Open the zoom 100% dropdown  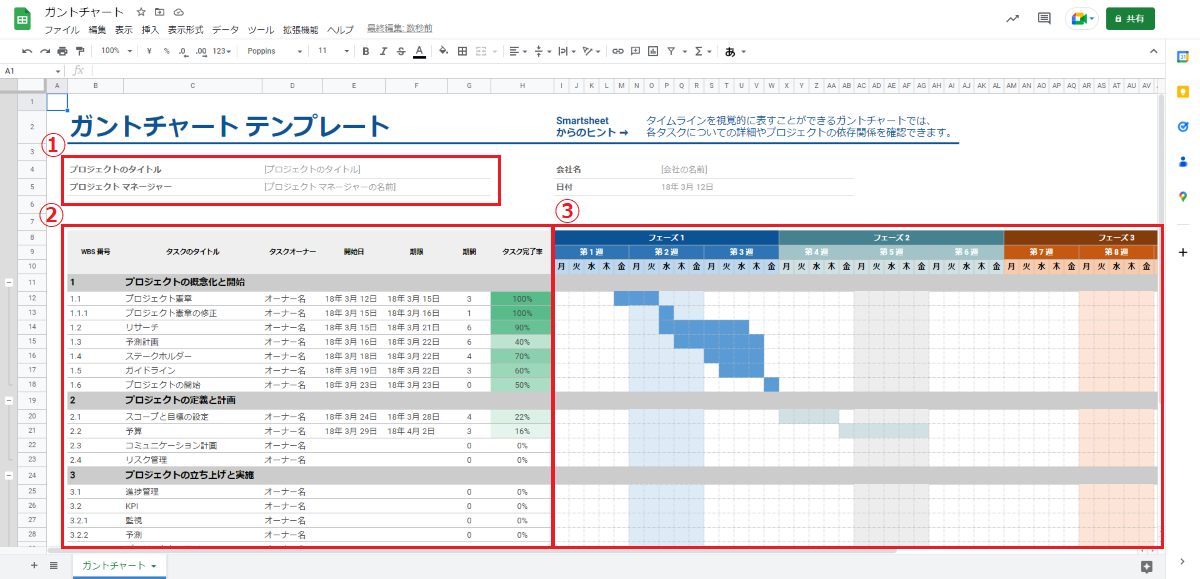coord(115,50)
